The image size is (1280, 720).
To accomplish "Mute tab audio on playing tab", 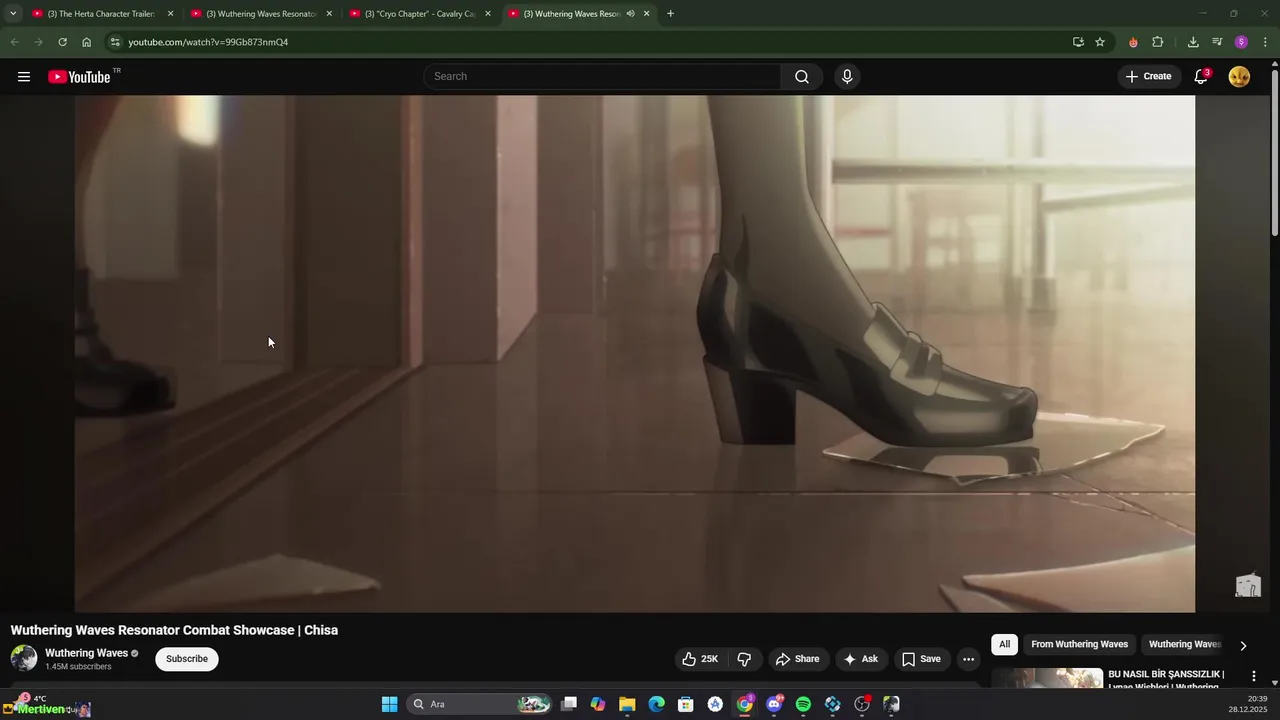I will tap(630, 14).
